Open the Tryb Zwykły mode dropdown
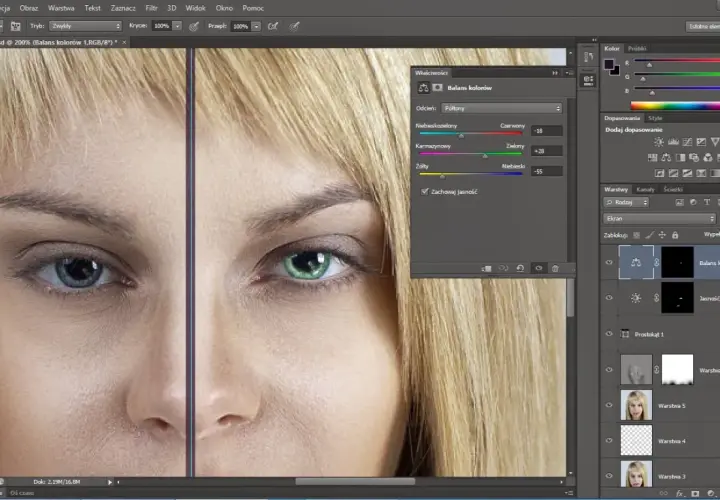This screenshot has width=720, height=500. [x=85, y=26]
